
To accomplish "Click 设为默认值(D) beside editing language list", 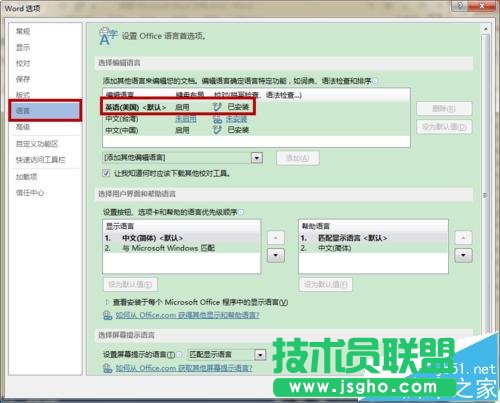I will point(444,127).
